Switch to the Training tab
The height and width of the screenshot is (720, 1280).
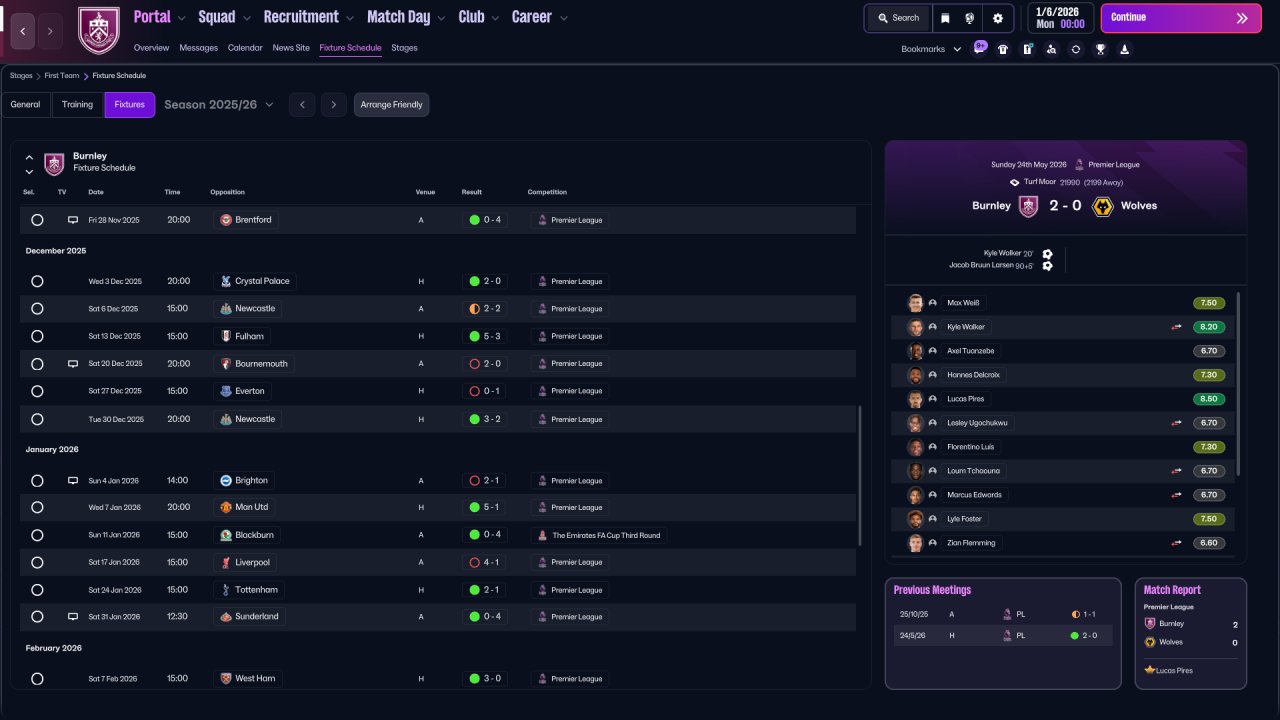click(x=77, y=105)
